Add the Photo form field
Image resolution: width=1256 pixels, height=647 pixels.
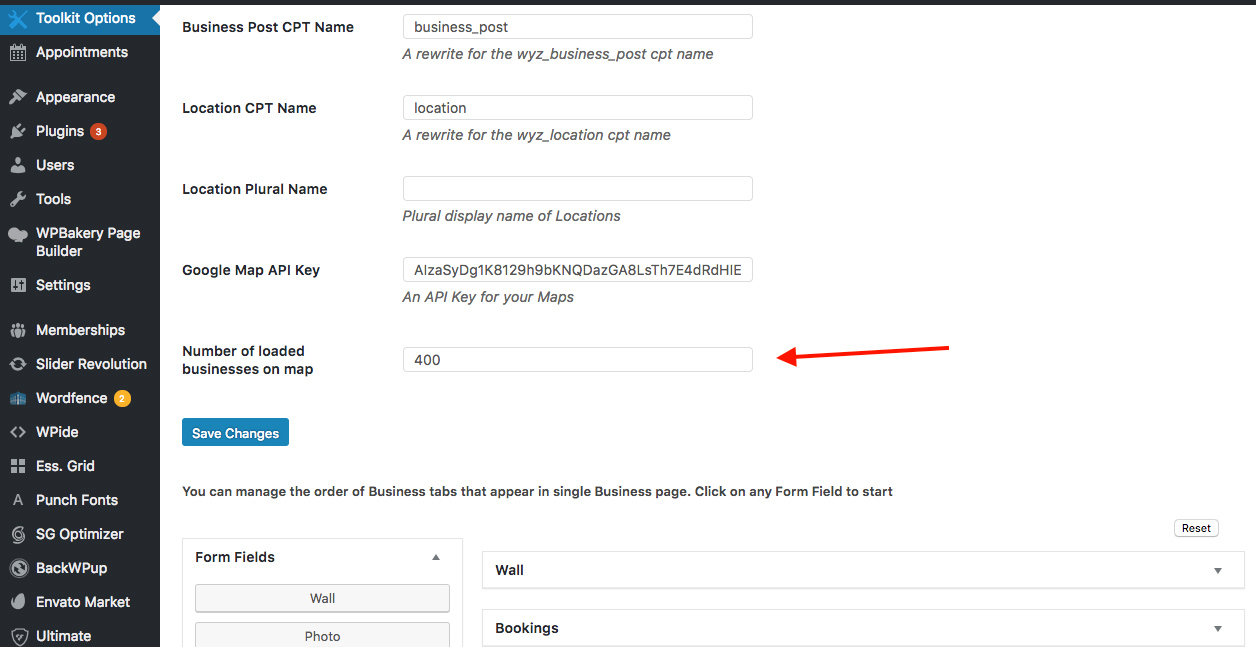coord(322,635)
